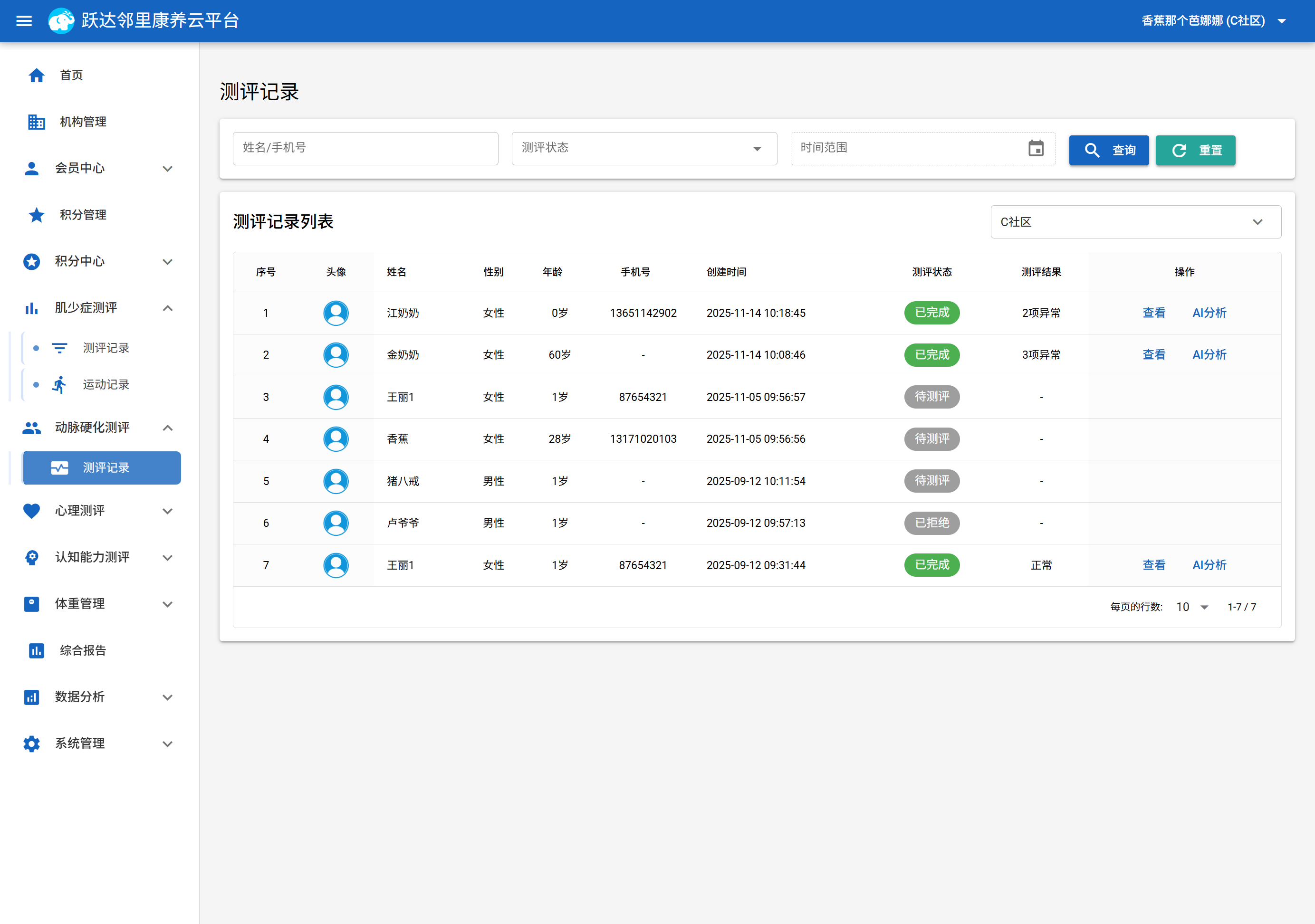This screenshot has height=924, width=1315.
Task: Open the user account dropdown 香蕉那个芭娜娜
Action: (1214, 21)
